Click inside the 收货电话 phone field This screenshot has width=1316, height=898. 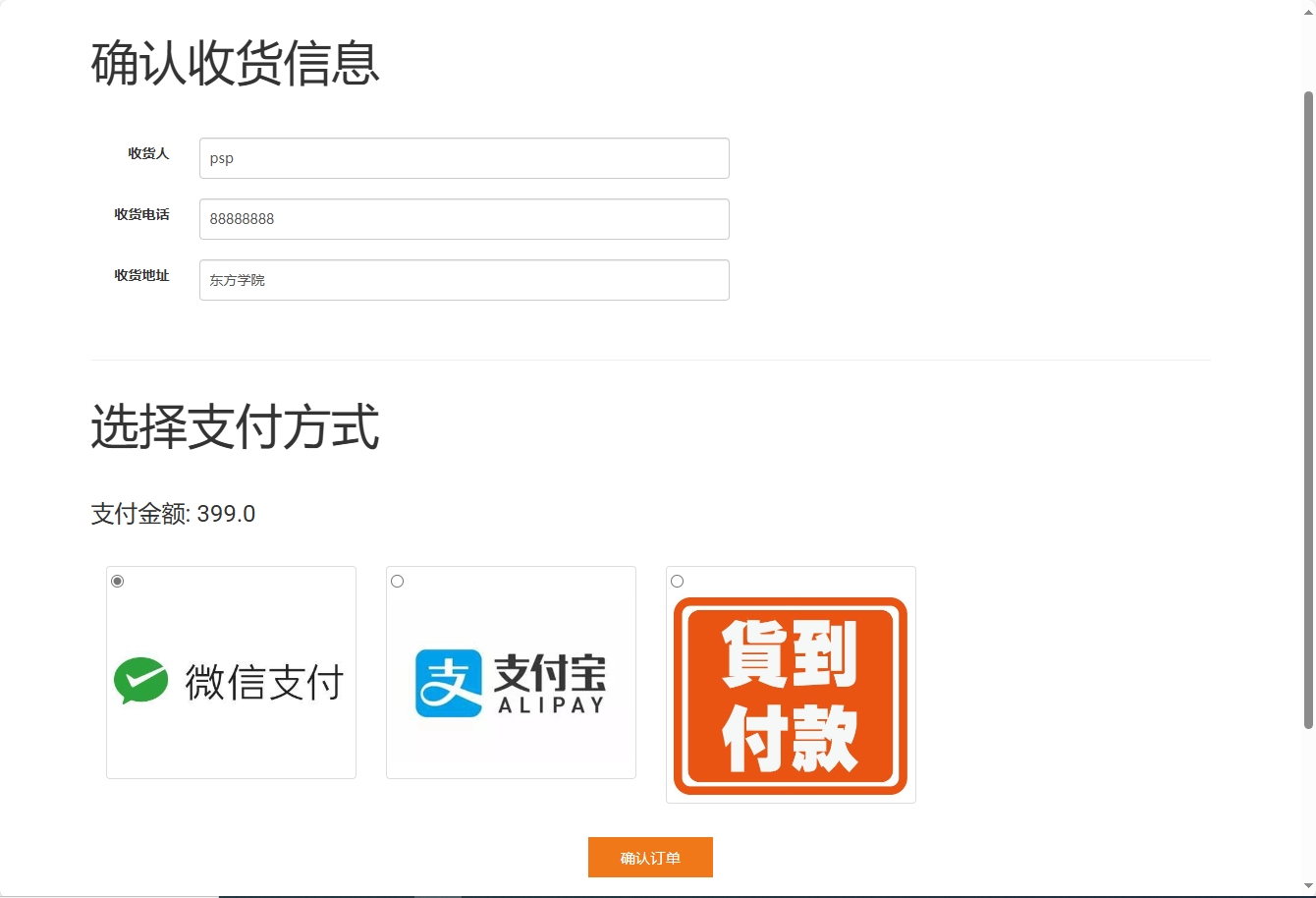464,219
